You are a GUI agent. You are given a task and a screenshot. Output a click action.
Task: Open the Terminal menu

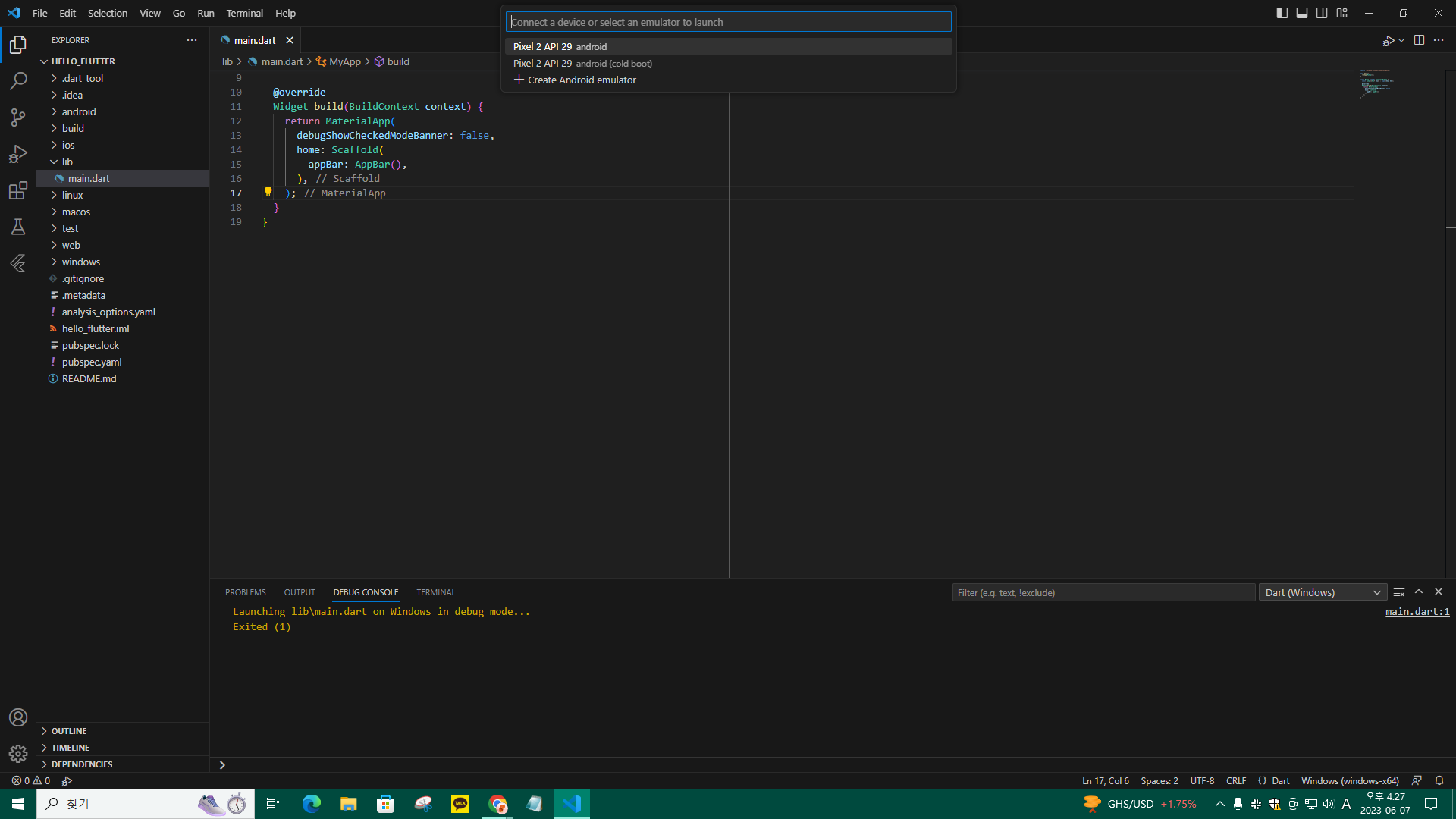tap(244, 13)
